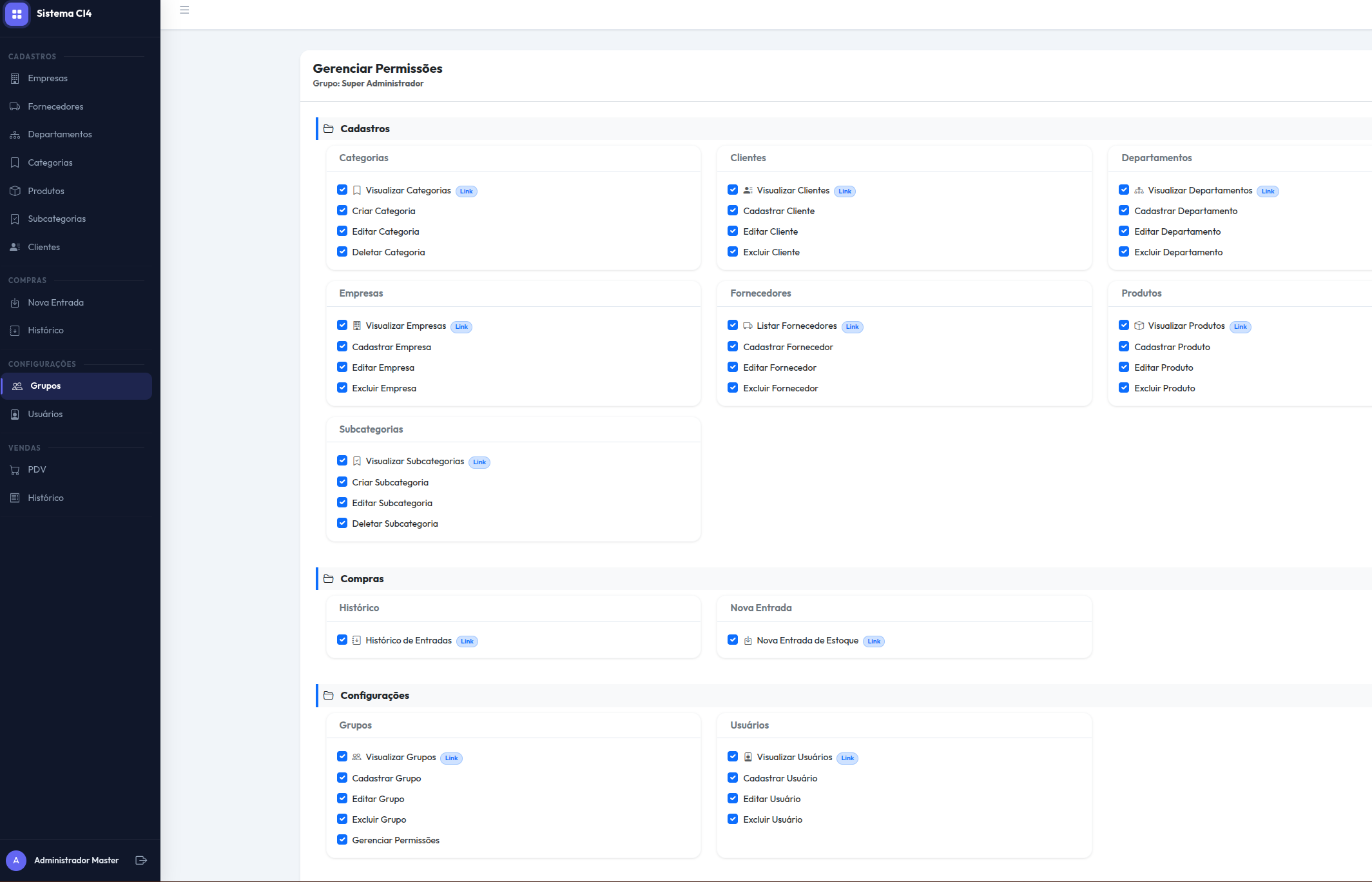Click the PDV shopping cart icon

tap(15, 470)
